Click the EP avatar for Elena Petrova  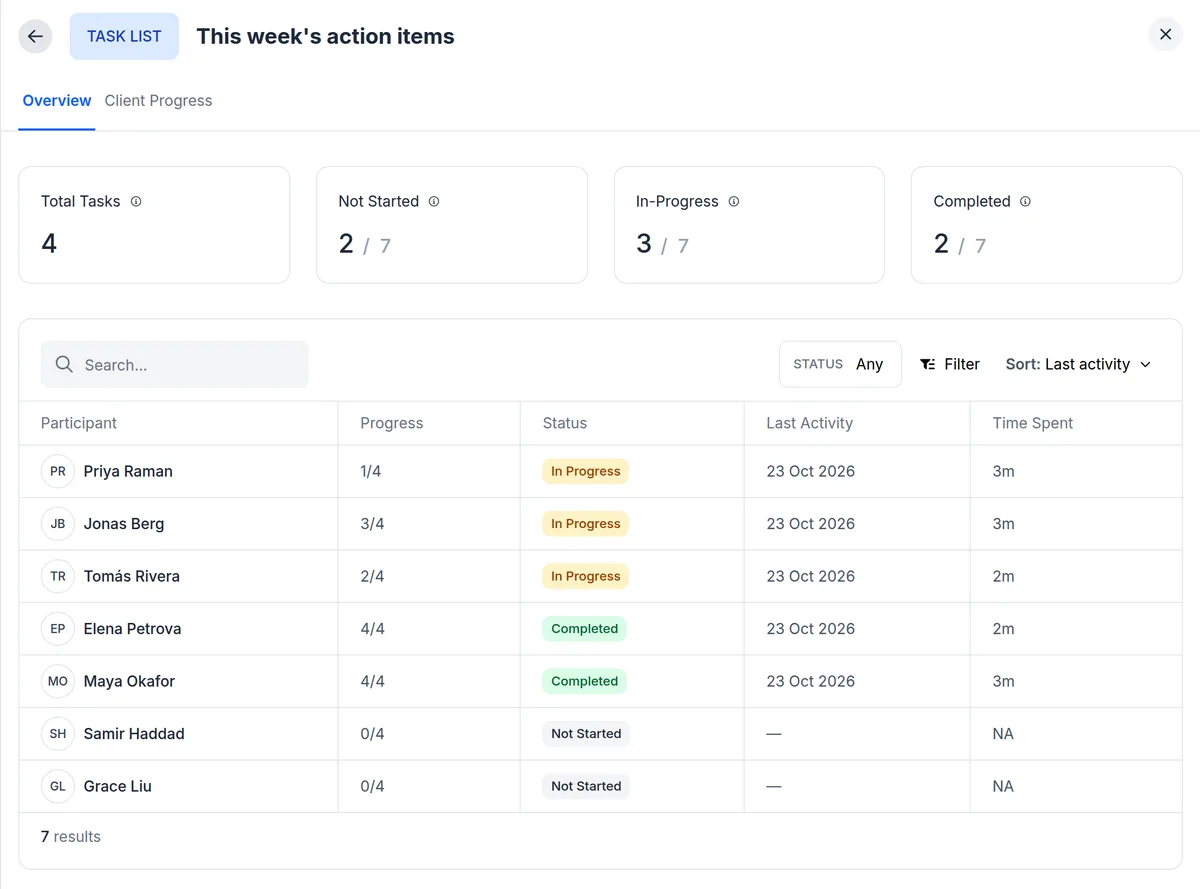click(58, 628)
